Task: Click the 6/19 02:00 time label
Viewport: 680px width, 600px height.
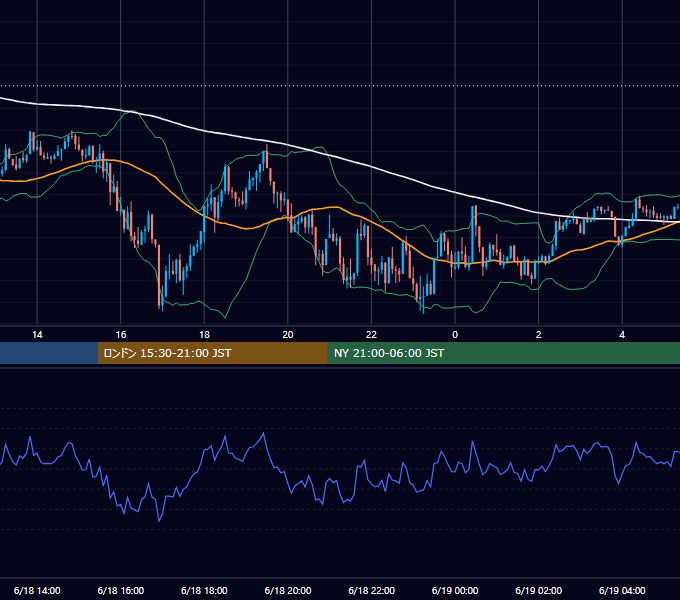Action: [538, 590]
